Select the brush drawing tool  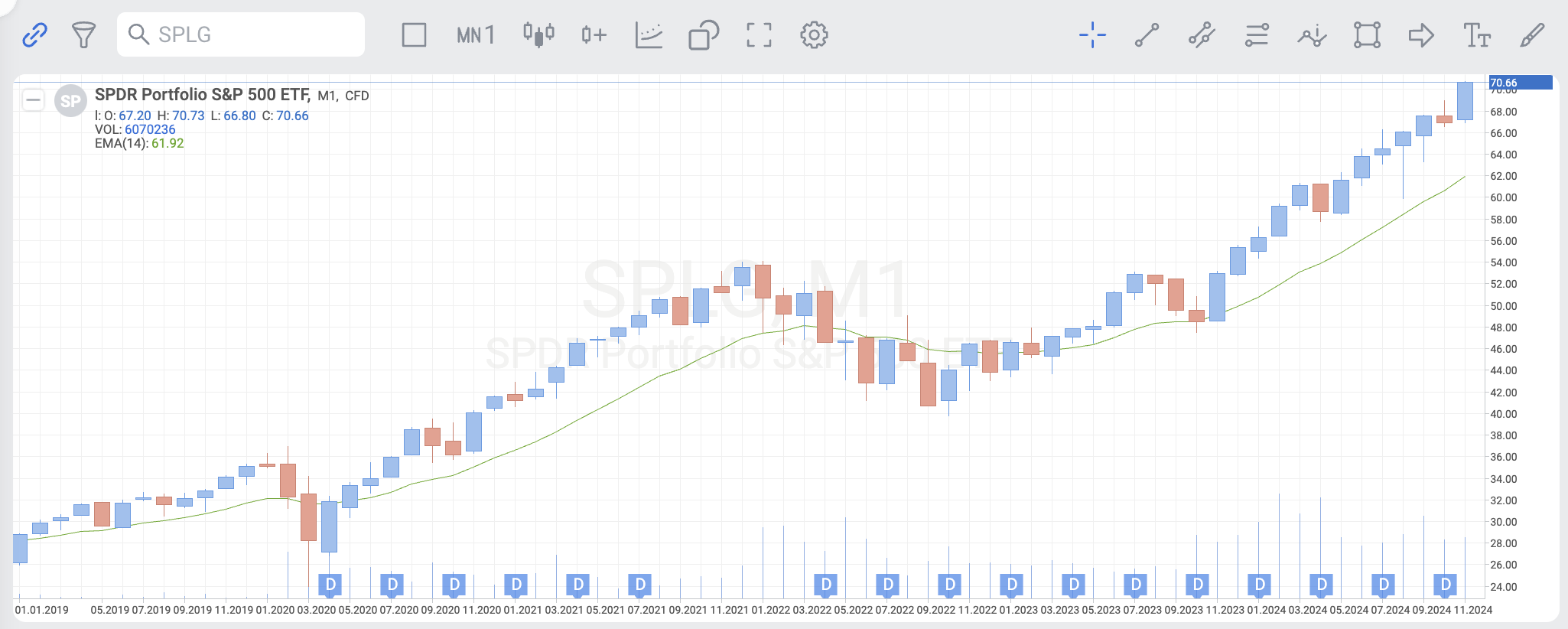pyautogui.click(x=1532, y=35)
